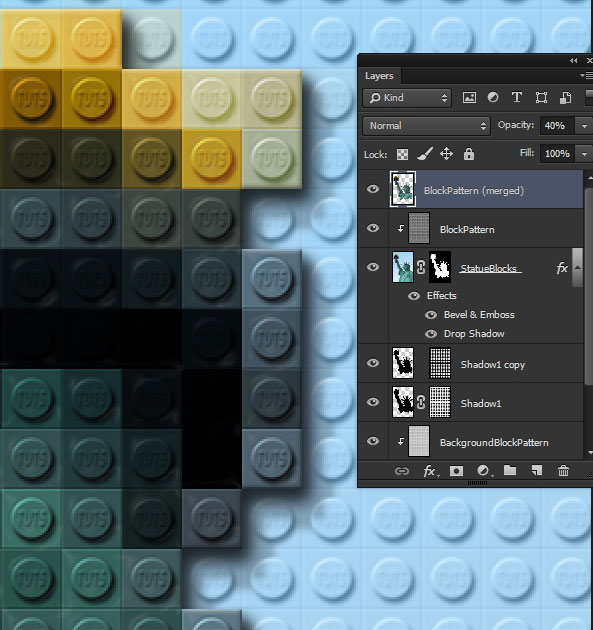Click Shadow1 copy mask thumbnail
The image size is (593, 630).
(440, 363)
